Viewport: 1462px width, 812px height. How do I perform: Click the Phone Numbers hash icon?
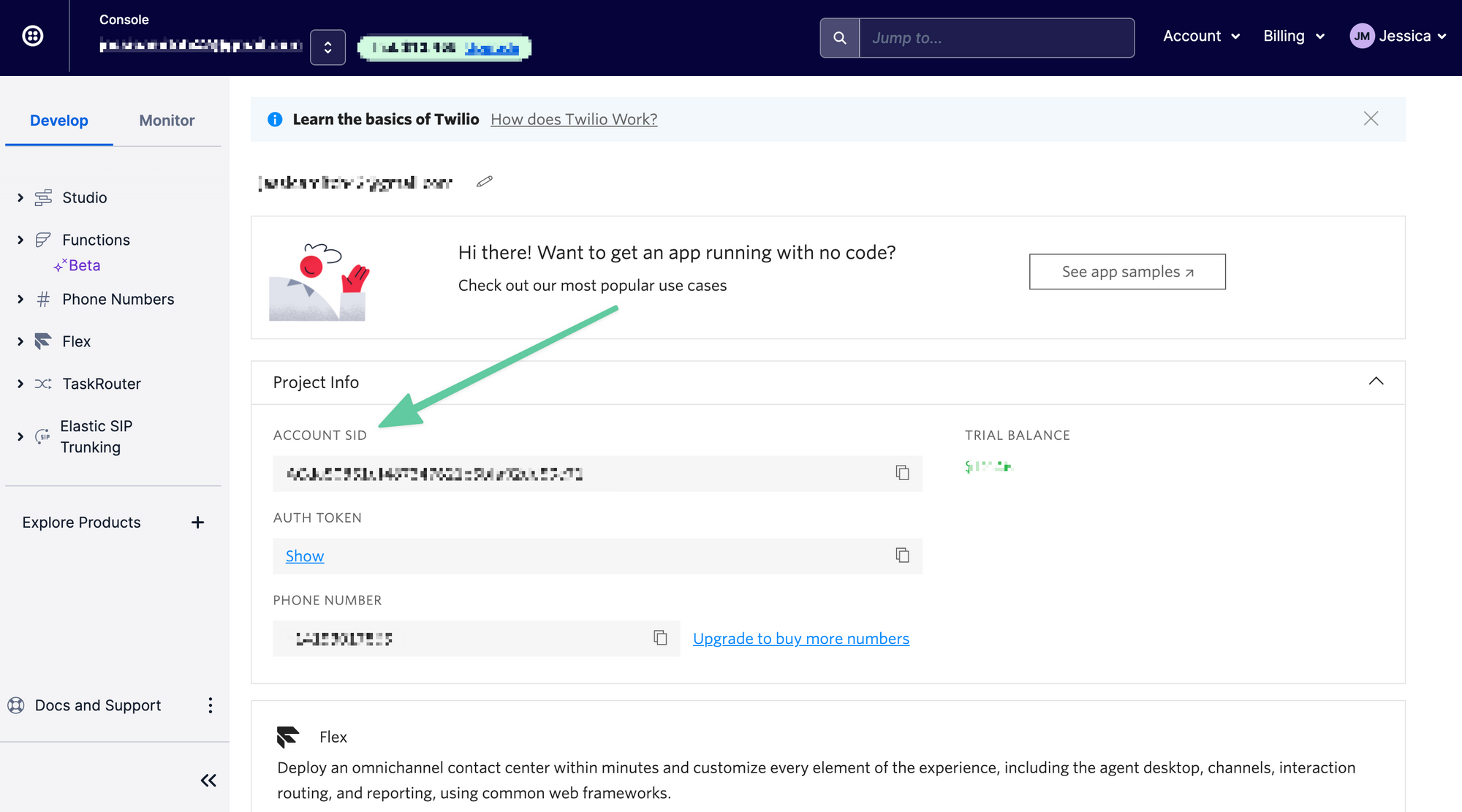click(x=44, y=299)
